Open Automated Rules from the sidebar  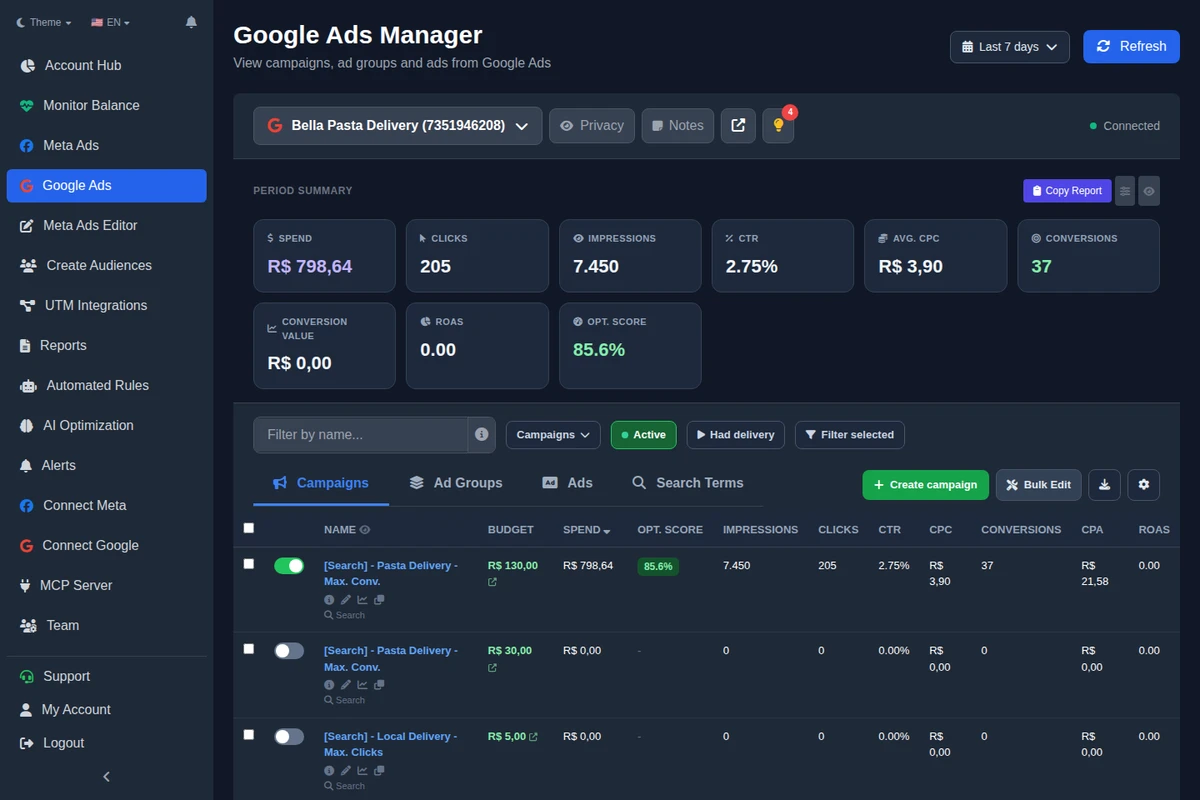pos(106,385)
